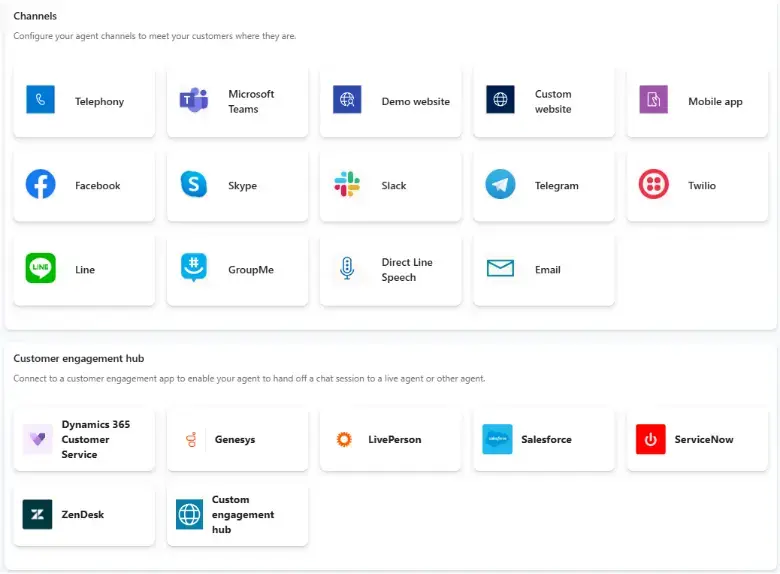Select the Mobile app channel label
Viewport: 780px width, 574px height.
click(x=715, y=101)
